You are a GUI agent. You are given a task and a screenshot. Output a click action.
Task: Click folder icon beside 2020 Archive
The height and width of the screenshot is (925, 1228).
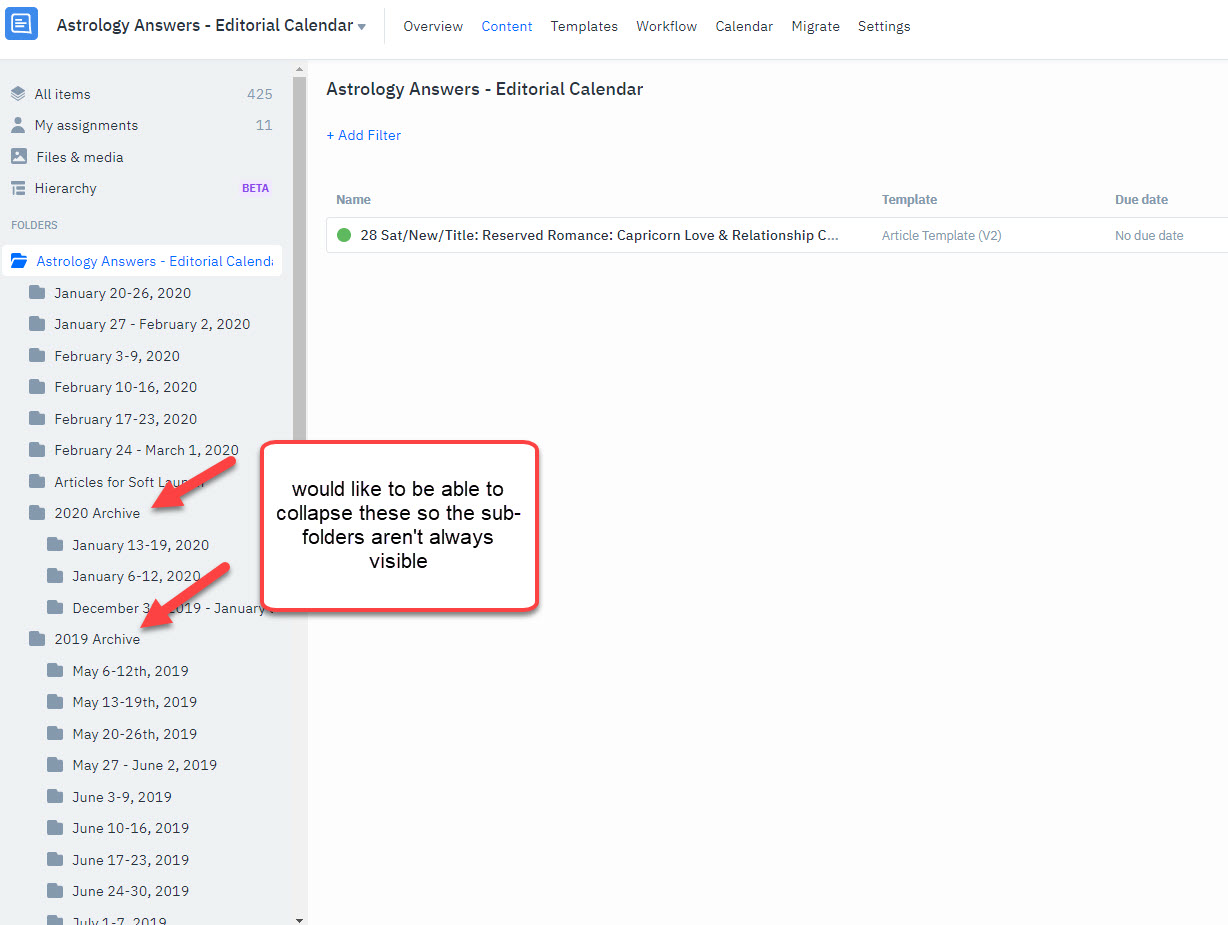pyautogui.click(x=37, y=513)
